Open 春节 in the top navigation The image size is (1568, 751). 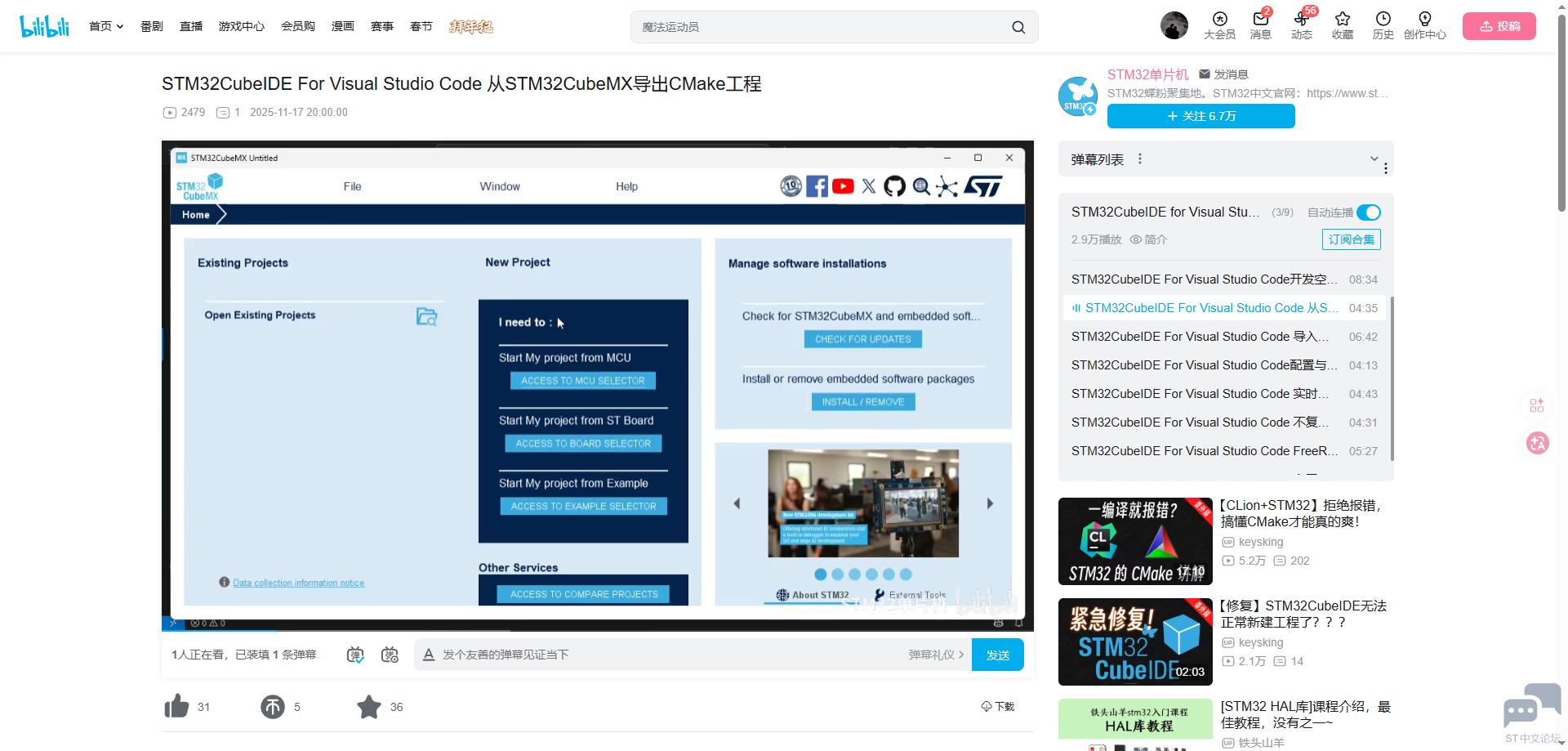[421, 26]
